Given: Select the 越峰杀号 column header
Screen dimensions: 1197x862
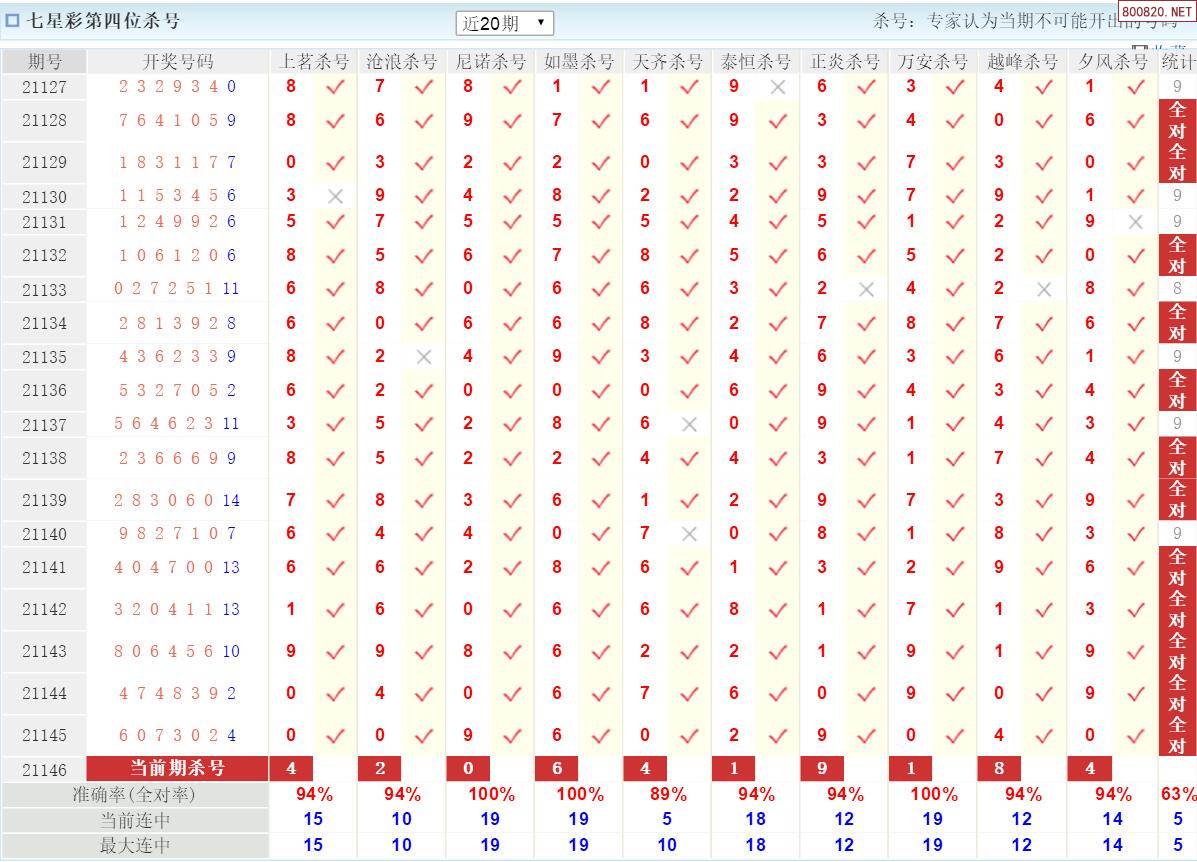Looking at the screenshot, I should coord(1022,62).
